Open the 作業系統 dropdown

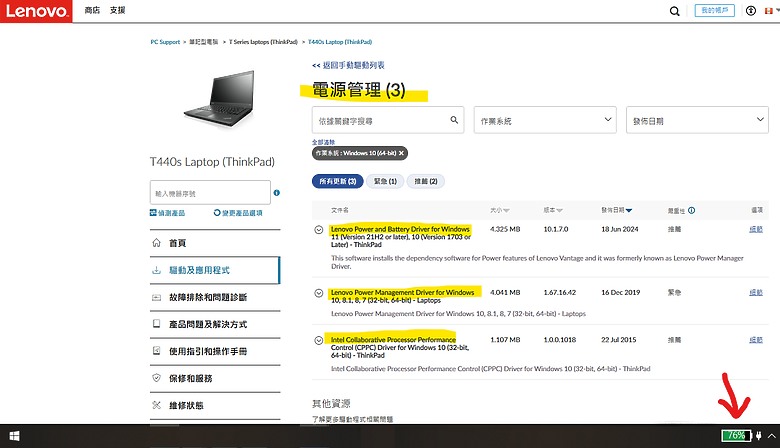pos(545,120)
